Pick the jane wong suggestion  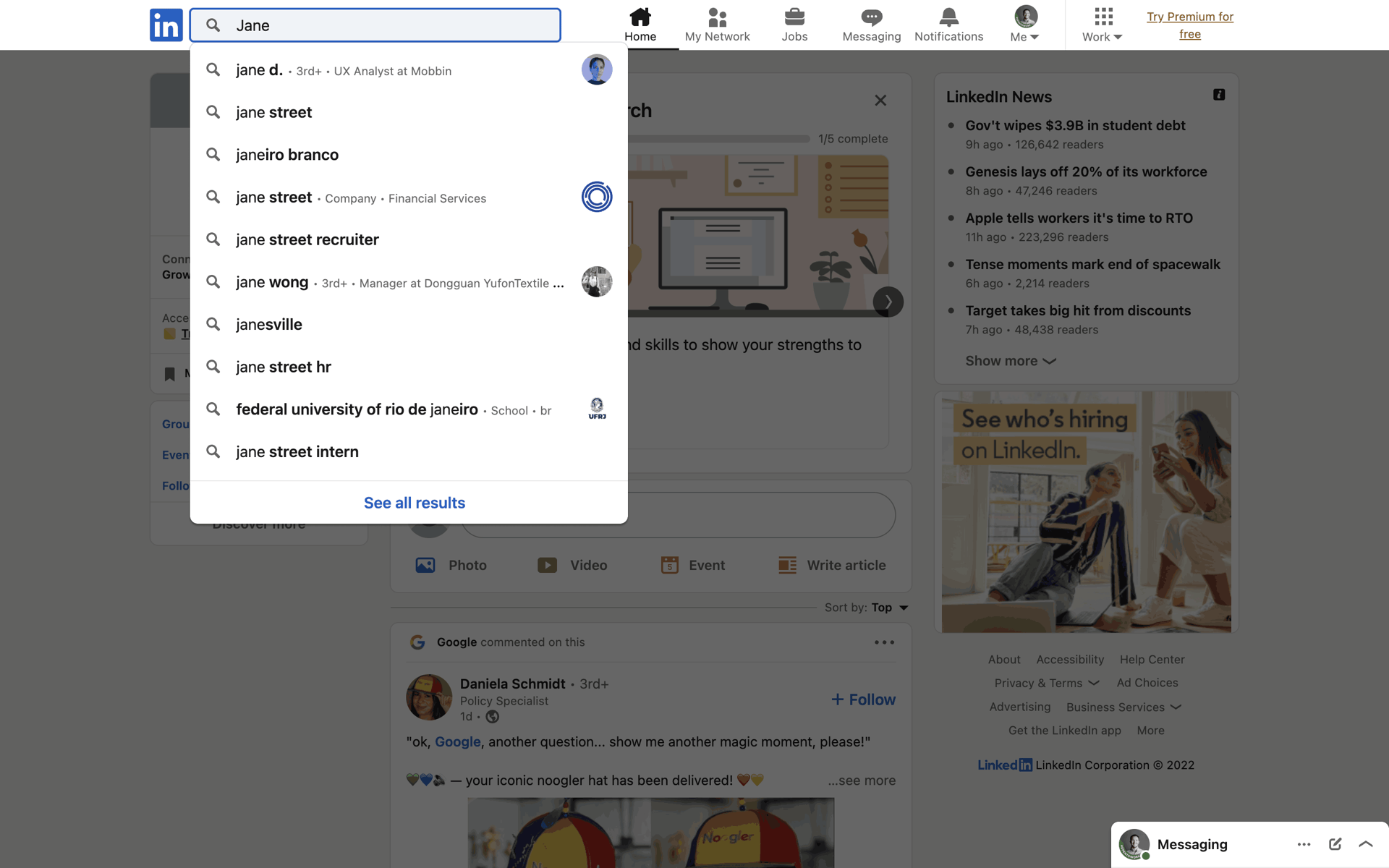(x=409, y=282)
